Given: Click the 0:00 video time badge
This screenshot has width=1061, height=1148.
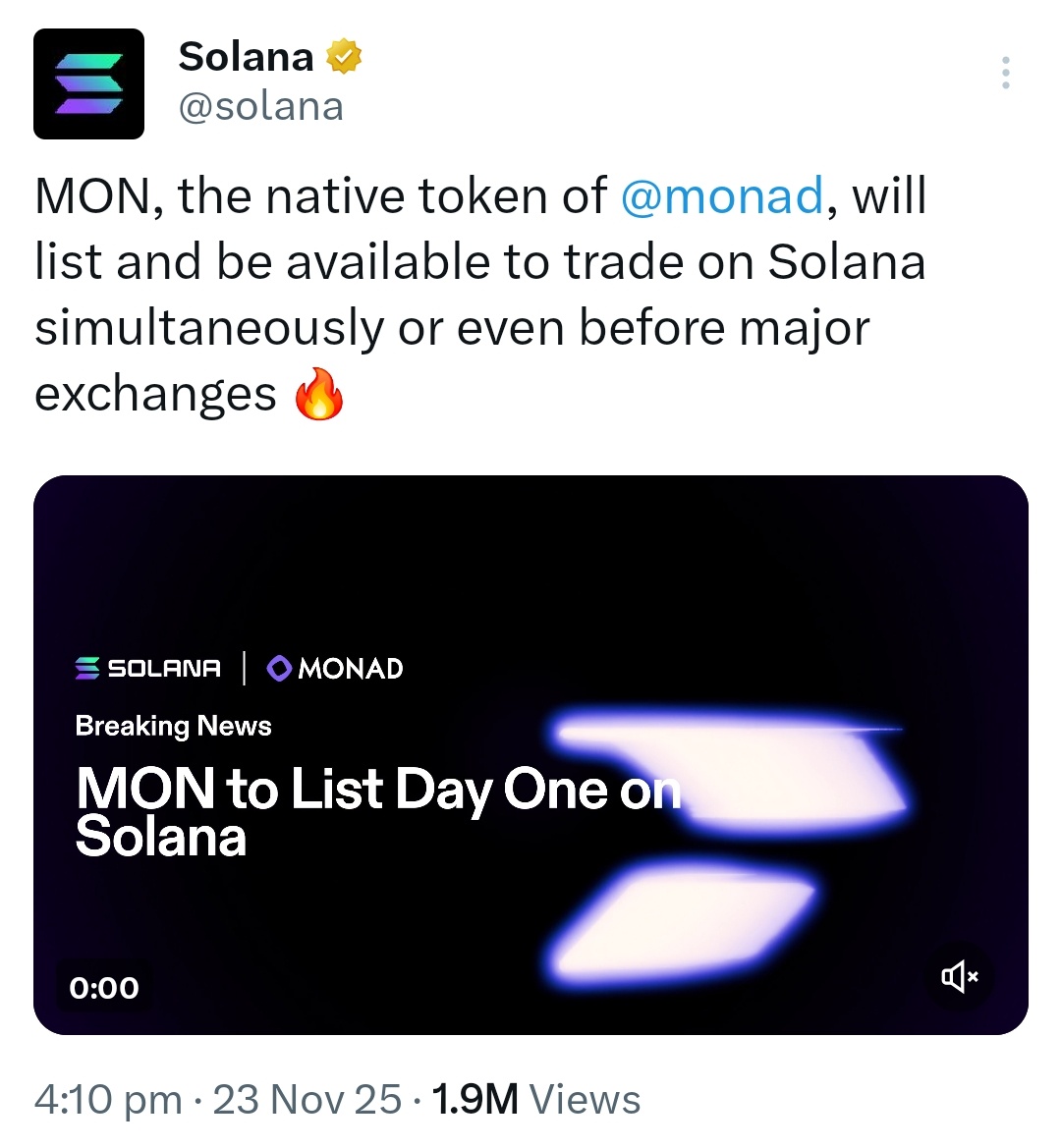Looking at the screenshot, I should pyautogui.click(x=104, y=987).
